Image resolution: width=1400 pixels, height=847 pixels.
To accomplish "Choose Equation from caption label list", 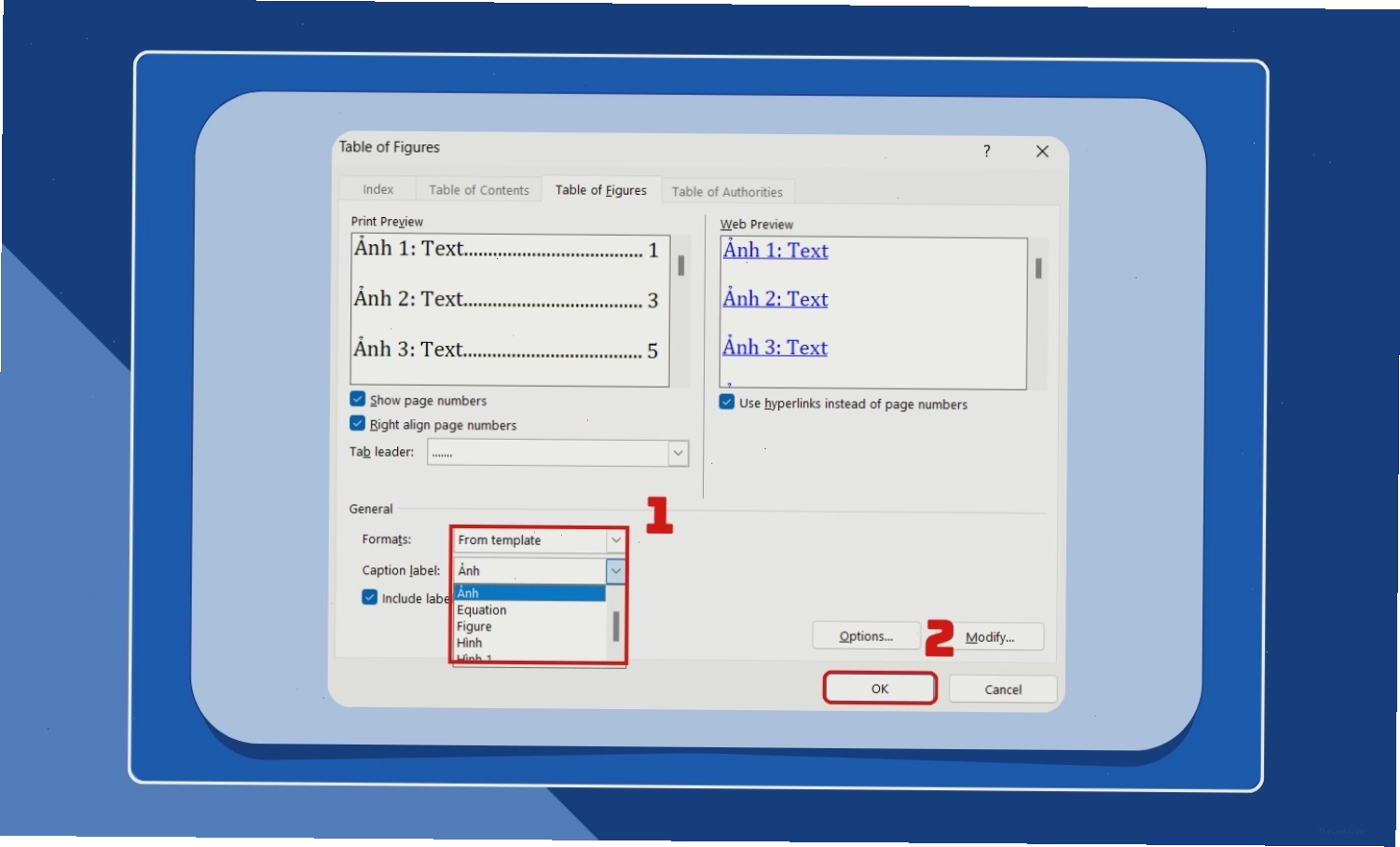I will pyautogui.click(x=529, y=609).
